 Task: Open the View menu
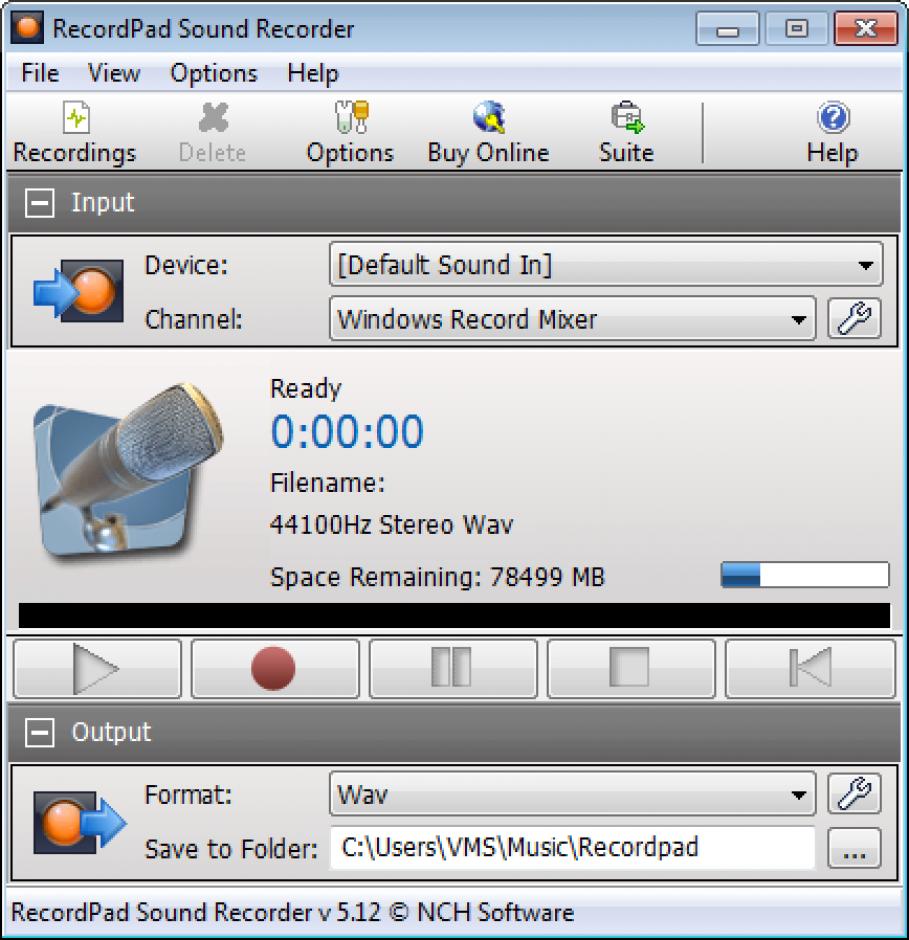pos(114,73)
